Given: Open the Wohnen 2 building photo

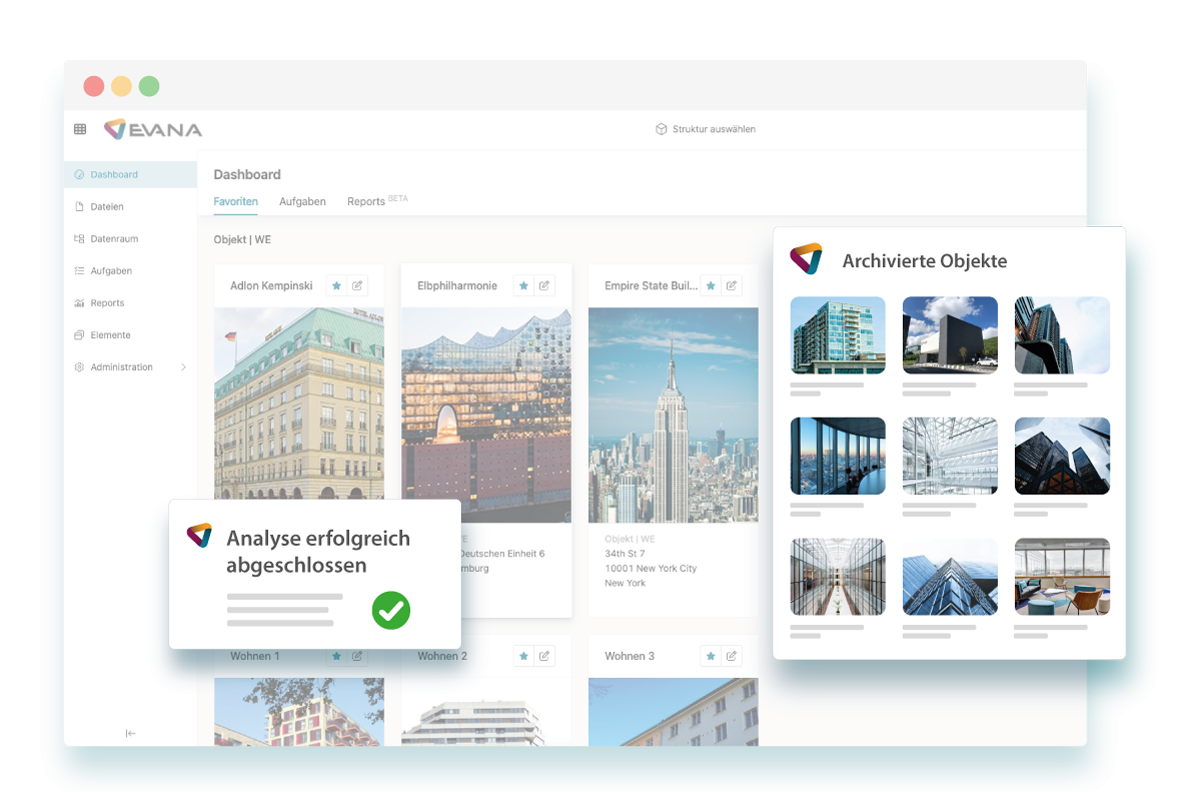Looking at the screenshot, I should tap(486, 712).
